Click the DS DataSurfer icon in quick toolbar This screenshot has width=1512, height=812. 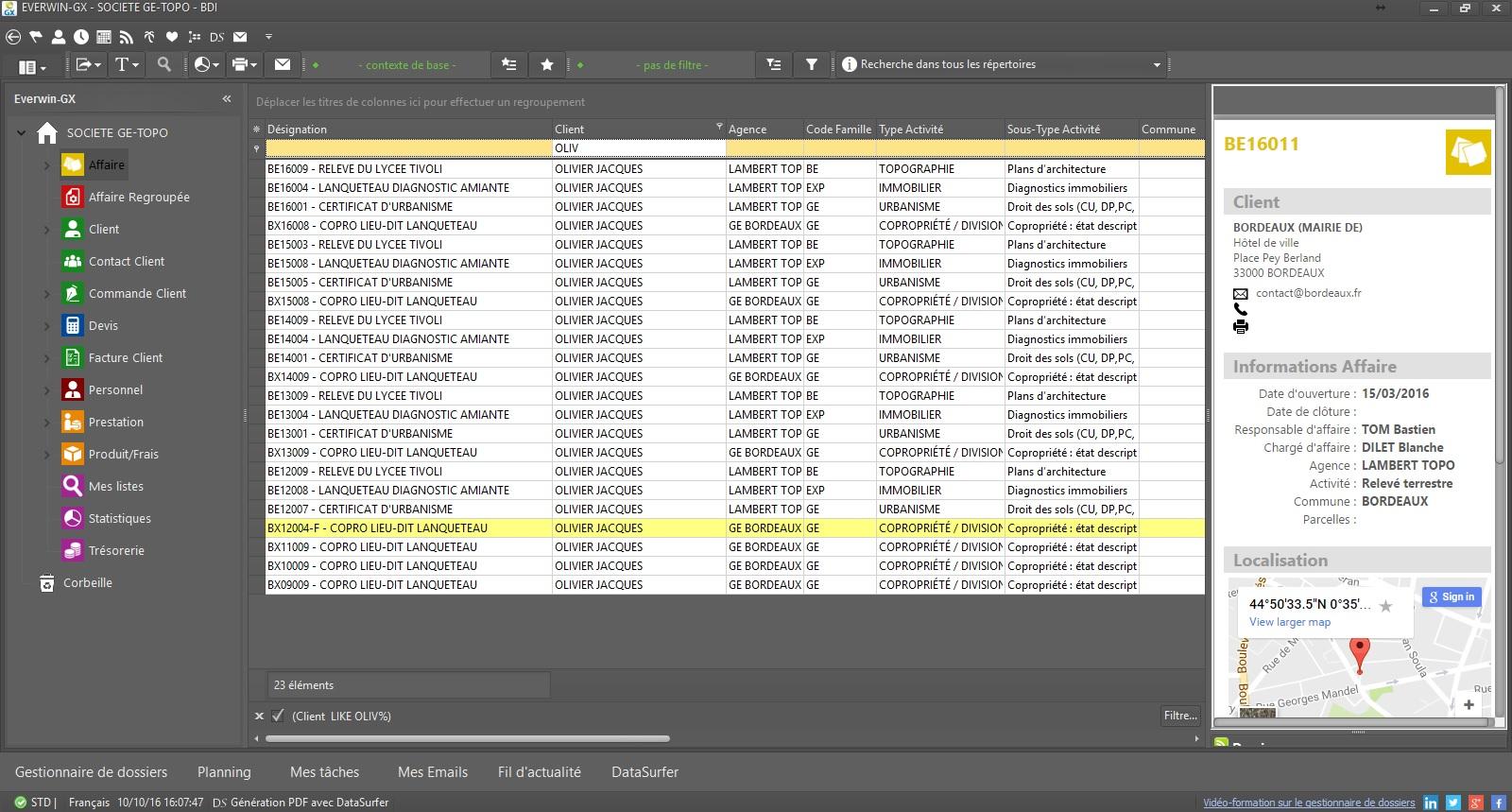pos(217,37)
